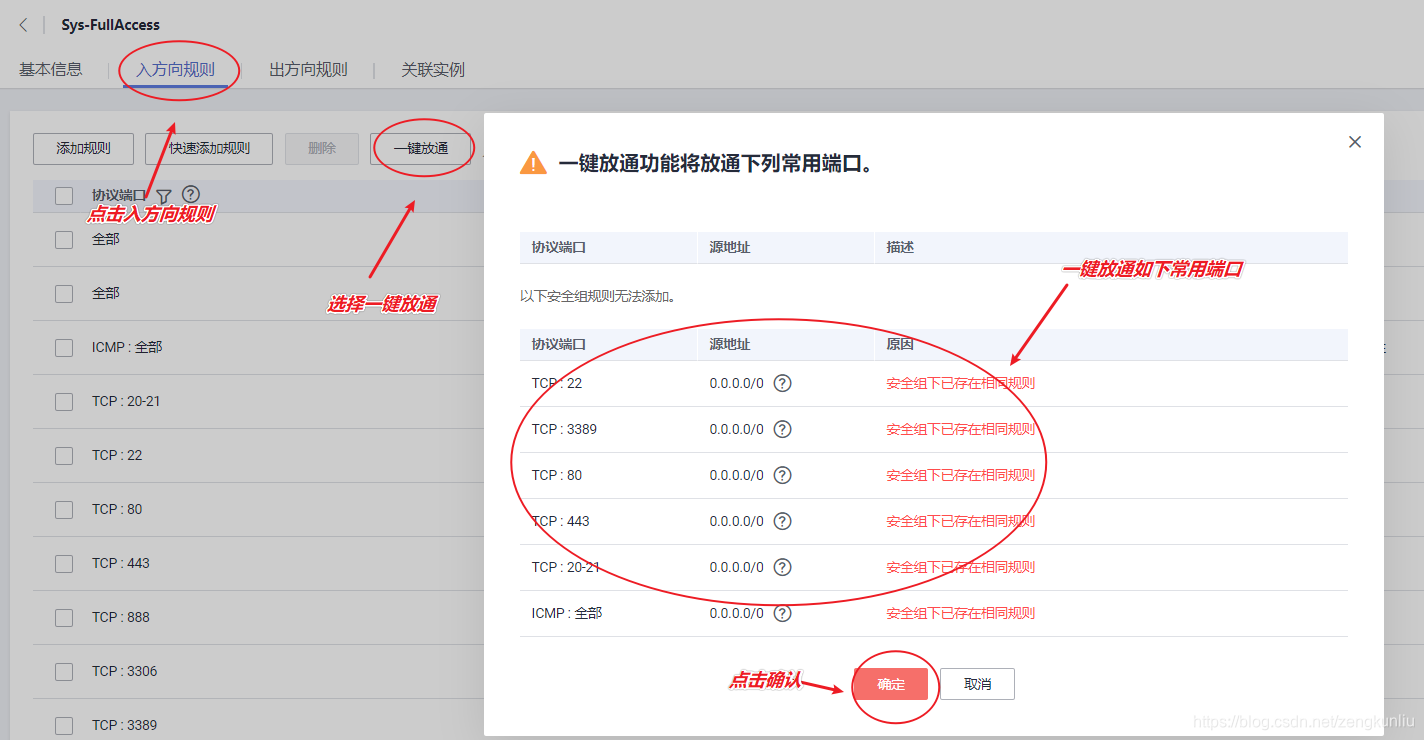Image resolution: width=1424 pixels, height=740 pixels.
Task: Click TCP : 3389 in dialog table
Action: coord(564,429)
